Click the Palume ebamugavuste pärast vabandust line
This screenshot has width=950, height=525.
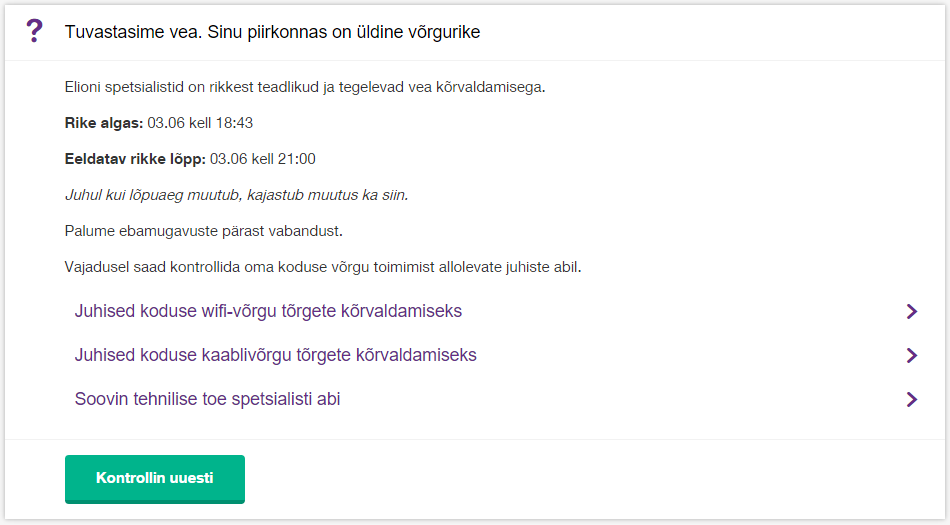point(204,231)
